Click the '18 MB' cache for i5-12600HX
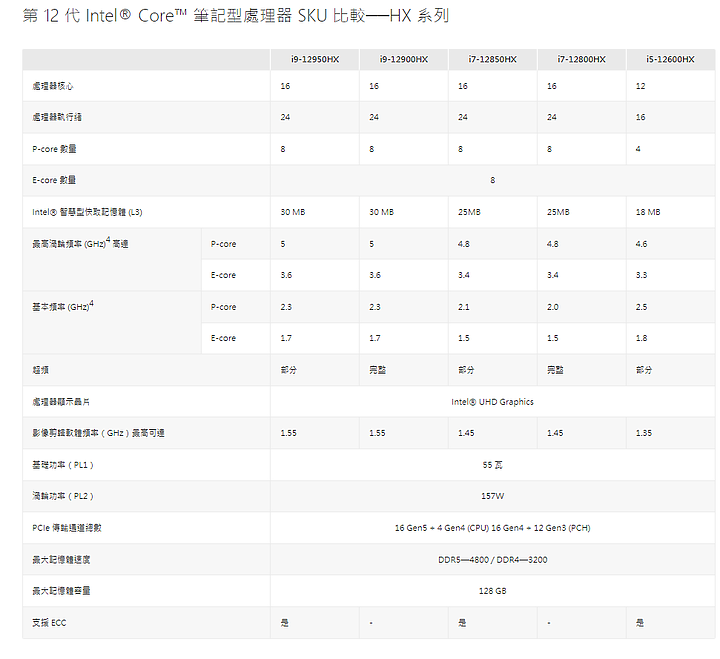Screen dimensions: 720x659 [648, 212]
